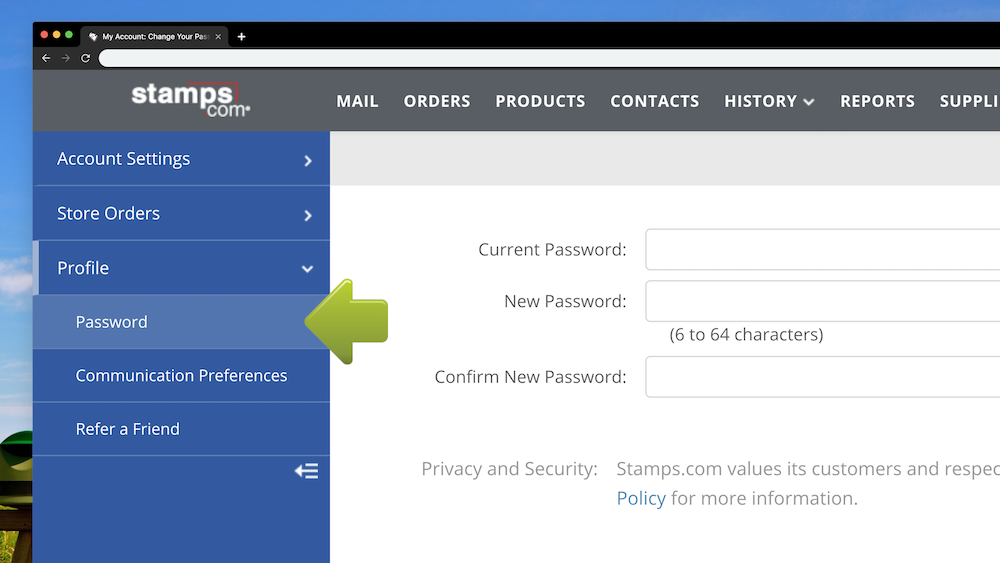Click the browser back arrow

[x=46, y=58]
